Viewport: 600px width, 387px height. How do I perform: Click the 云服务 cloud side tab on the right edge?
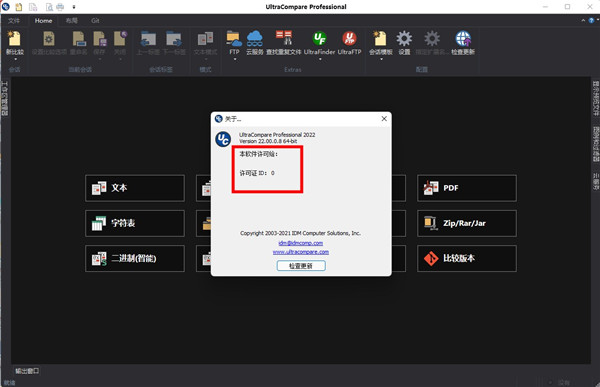[596, 181]
